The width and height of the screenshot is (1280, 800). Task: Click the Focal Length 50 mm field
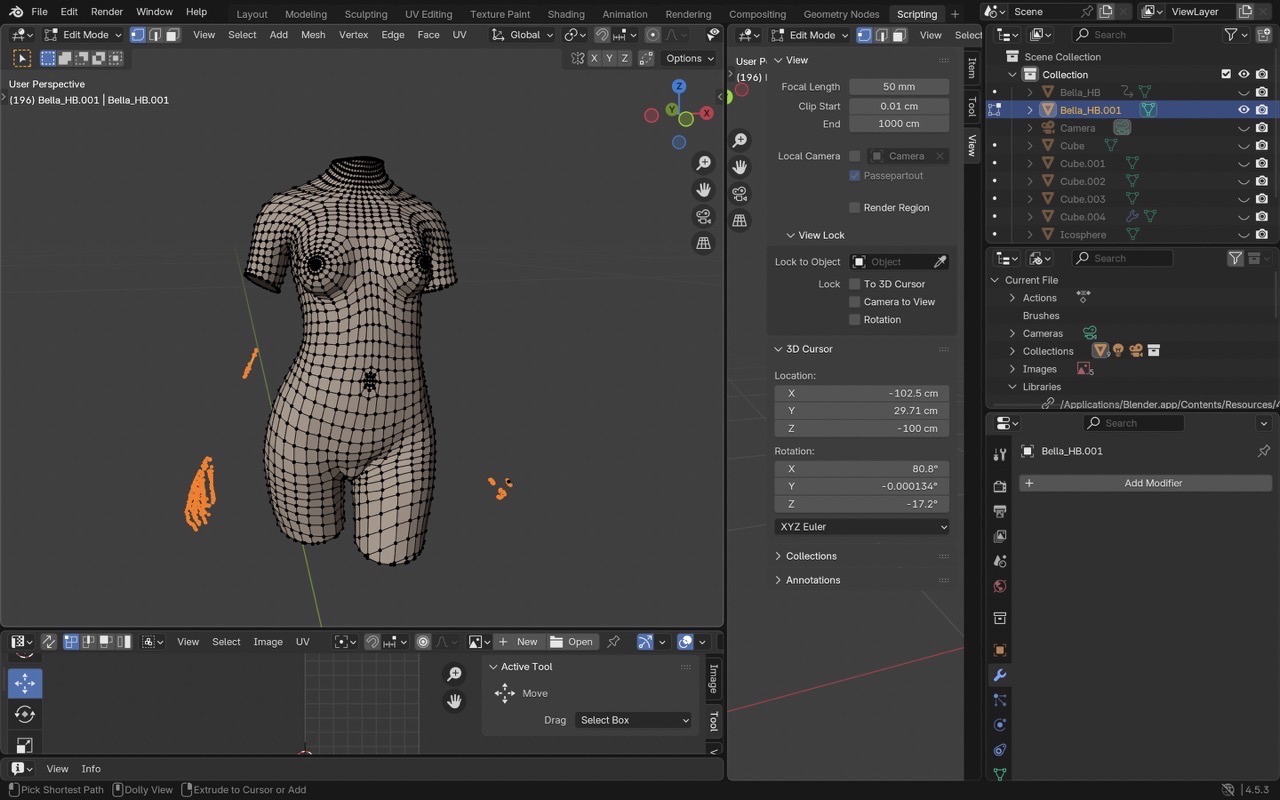[x=898, y=87]
